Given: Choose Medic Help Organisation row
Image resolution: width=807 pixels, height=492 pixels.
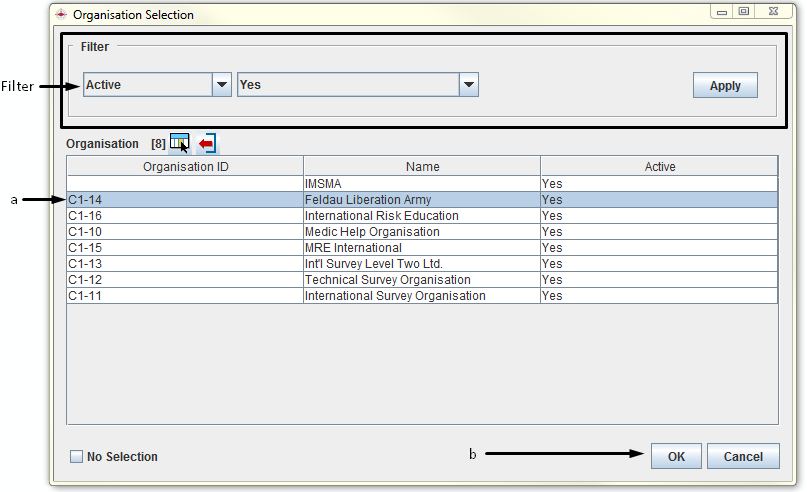Looking at the screenshot, I should pyautogui.click(x=371, y=232).
